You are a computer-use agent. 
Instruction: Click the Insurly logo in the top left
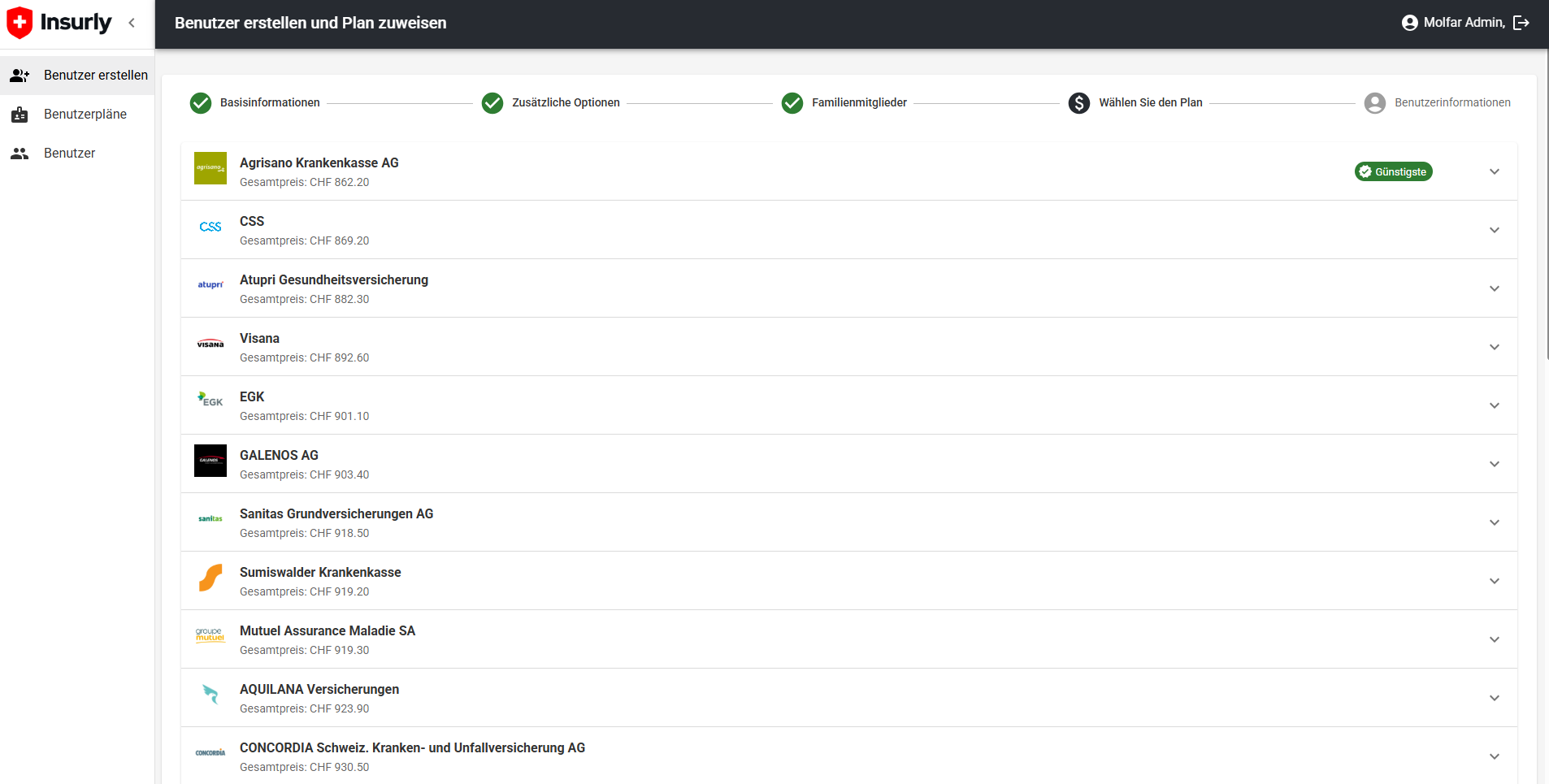point(60,23)
